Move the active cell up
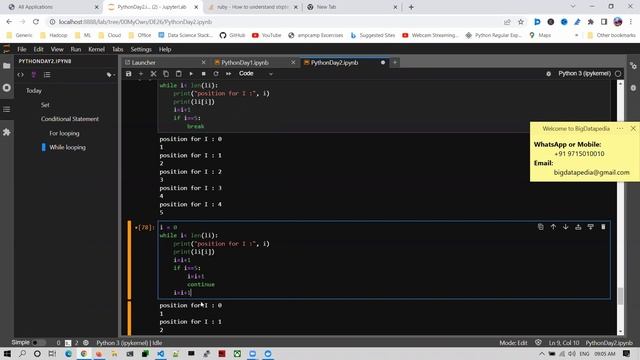The height and width of the screenshot is (360, 640). pos(553,227)
